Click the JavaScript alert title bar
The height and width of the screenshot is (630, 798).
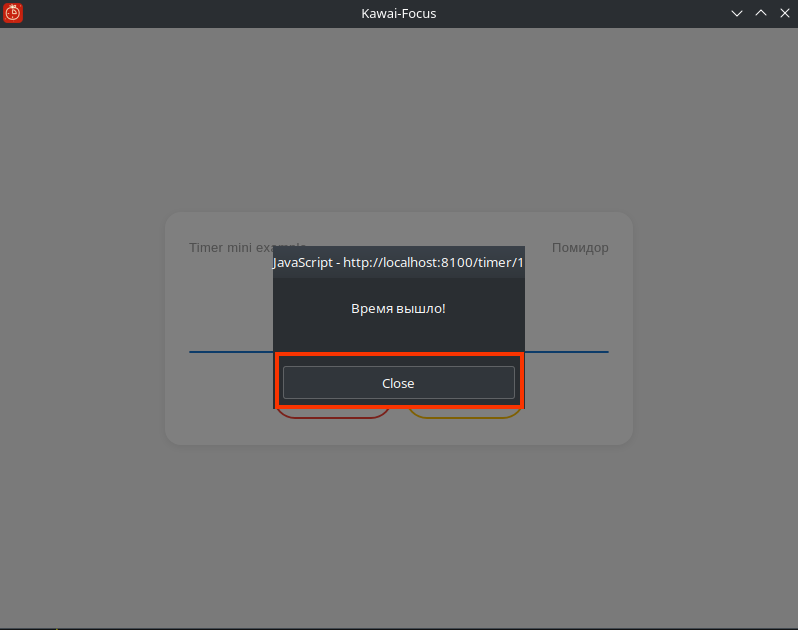point(398,262)
